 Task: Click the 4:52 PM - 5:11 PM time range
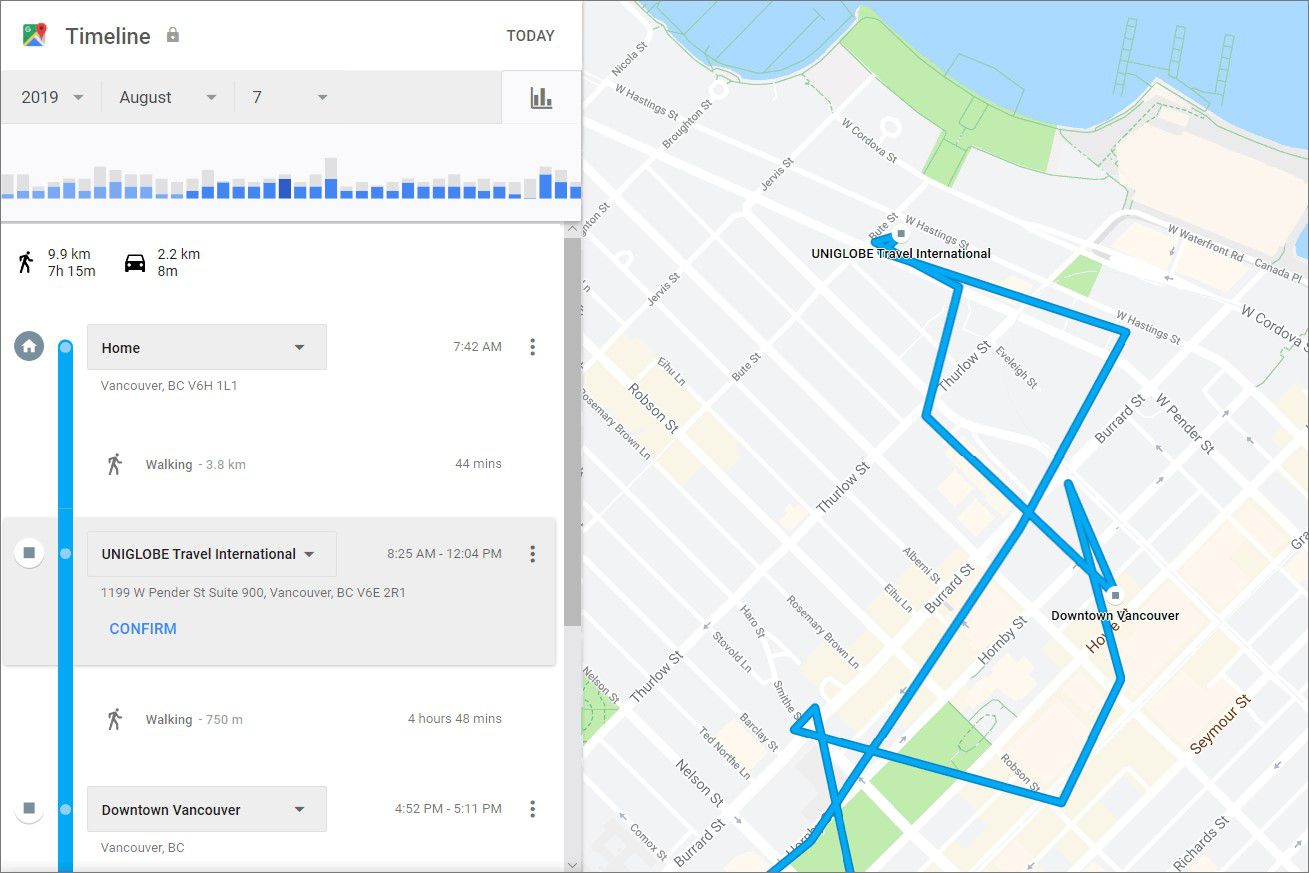click(448, 808)
